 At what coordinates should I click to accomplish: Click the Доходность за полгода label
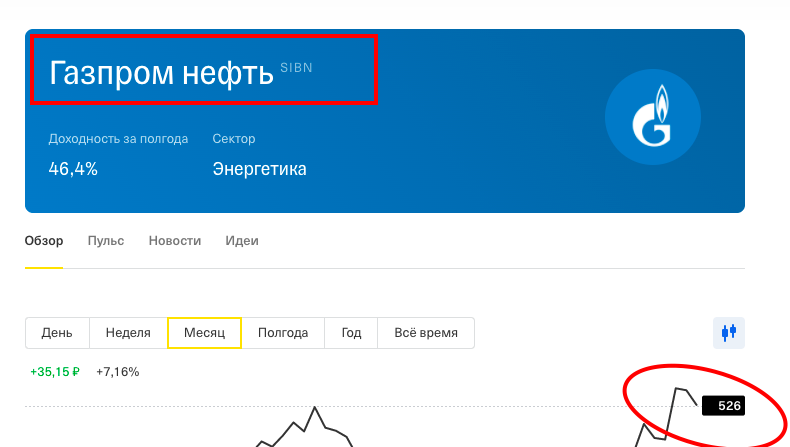coord(118,139)
